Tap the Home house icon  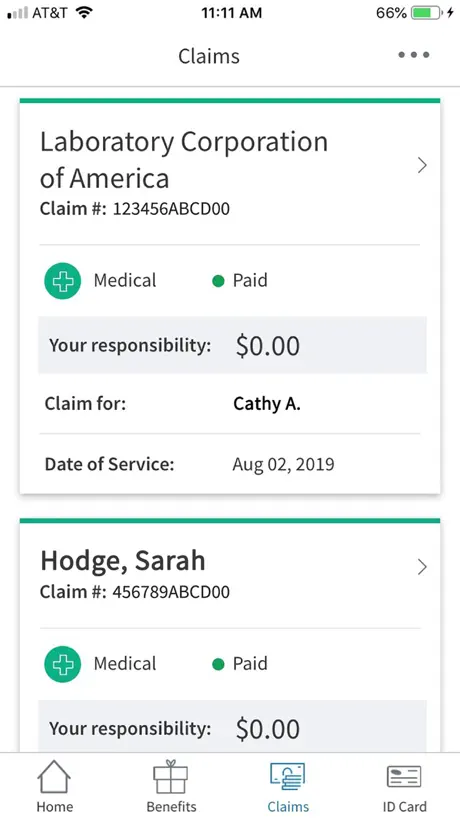54,777
